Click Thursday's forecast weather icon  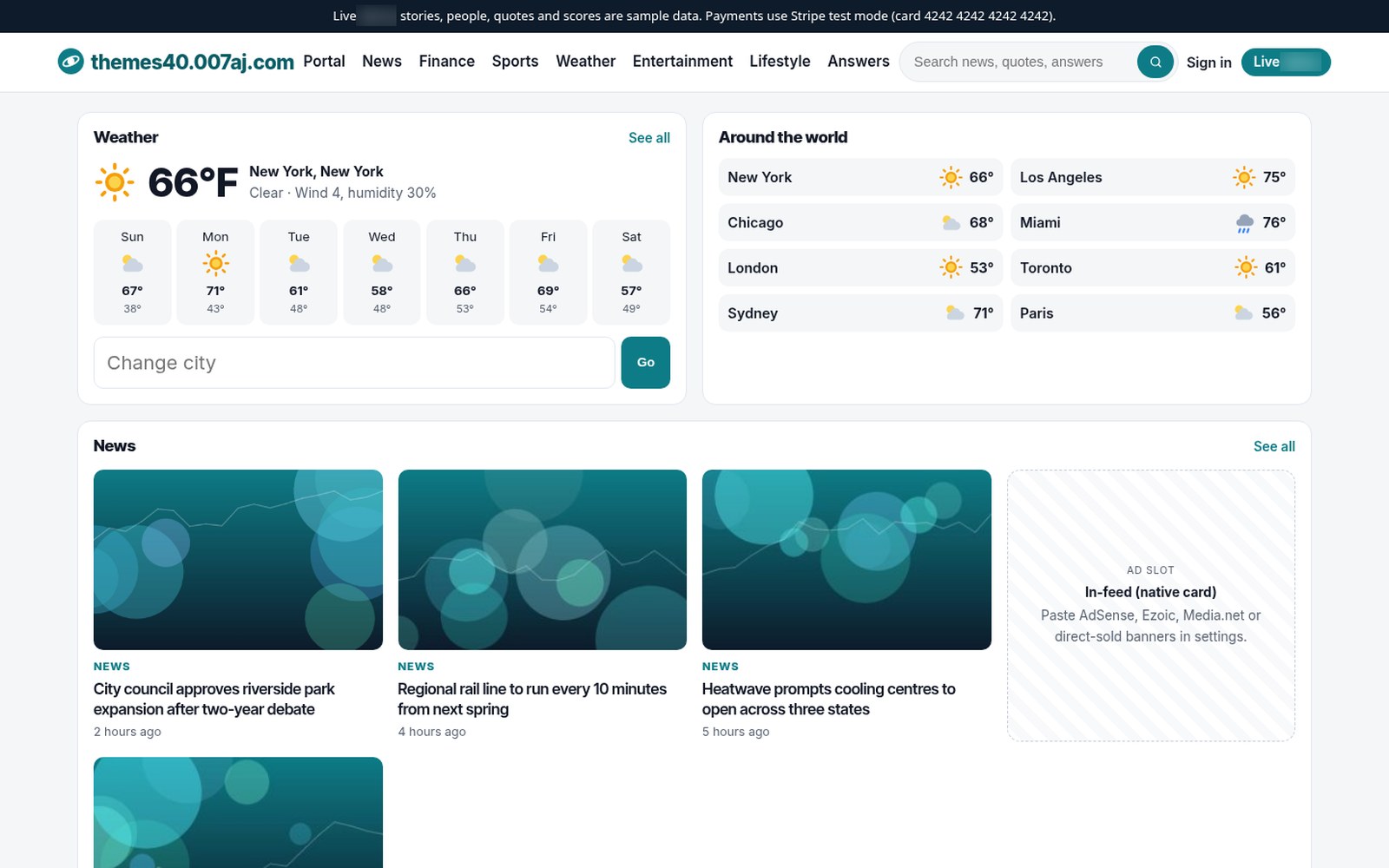coord(465,263)
